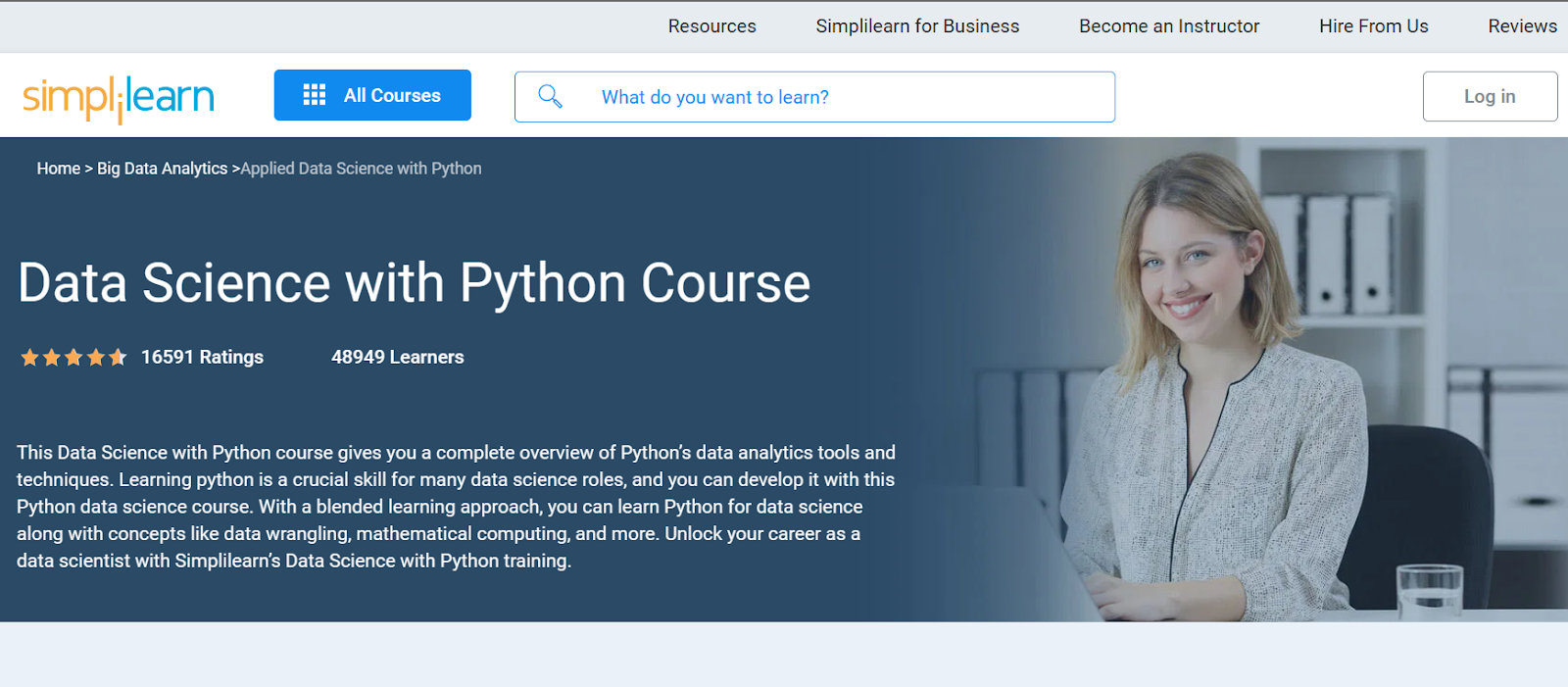The image size is (1568, 687).
Task: Open the Resources menu
Action: [711, 26]
